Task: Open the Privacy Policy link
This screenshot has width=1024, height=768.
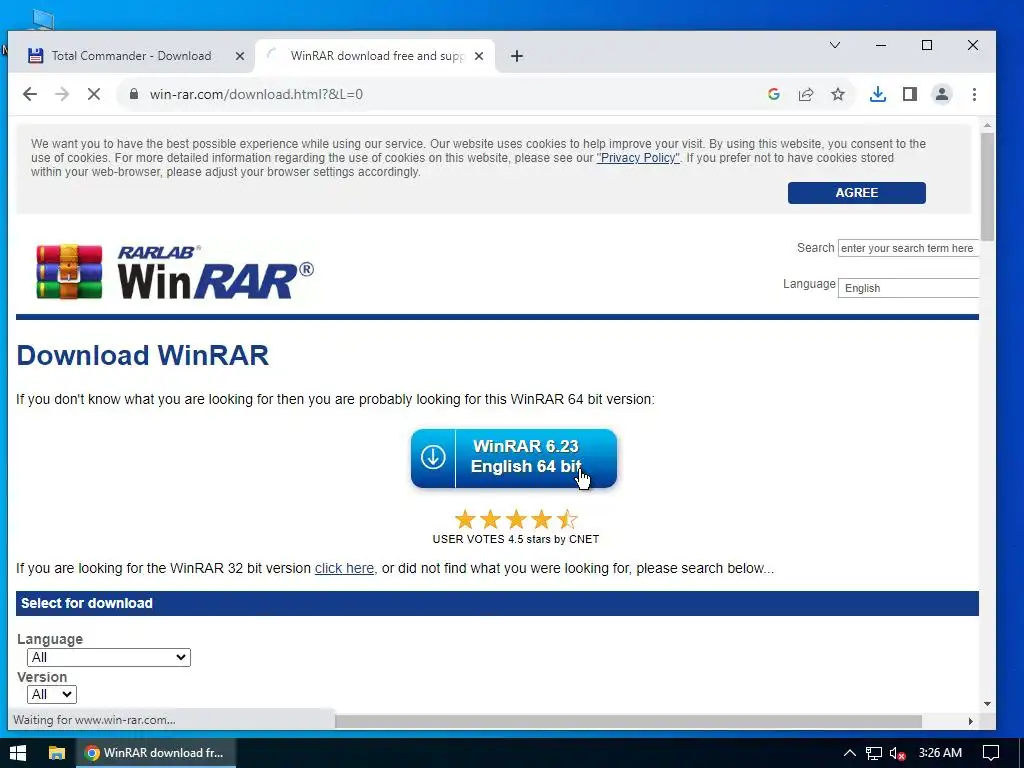Action: pyautogui.click(x=638, y=158)
